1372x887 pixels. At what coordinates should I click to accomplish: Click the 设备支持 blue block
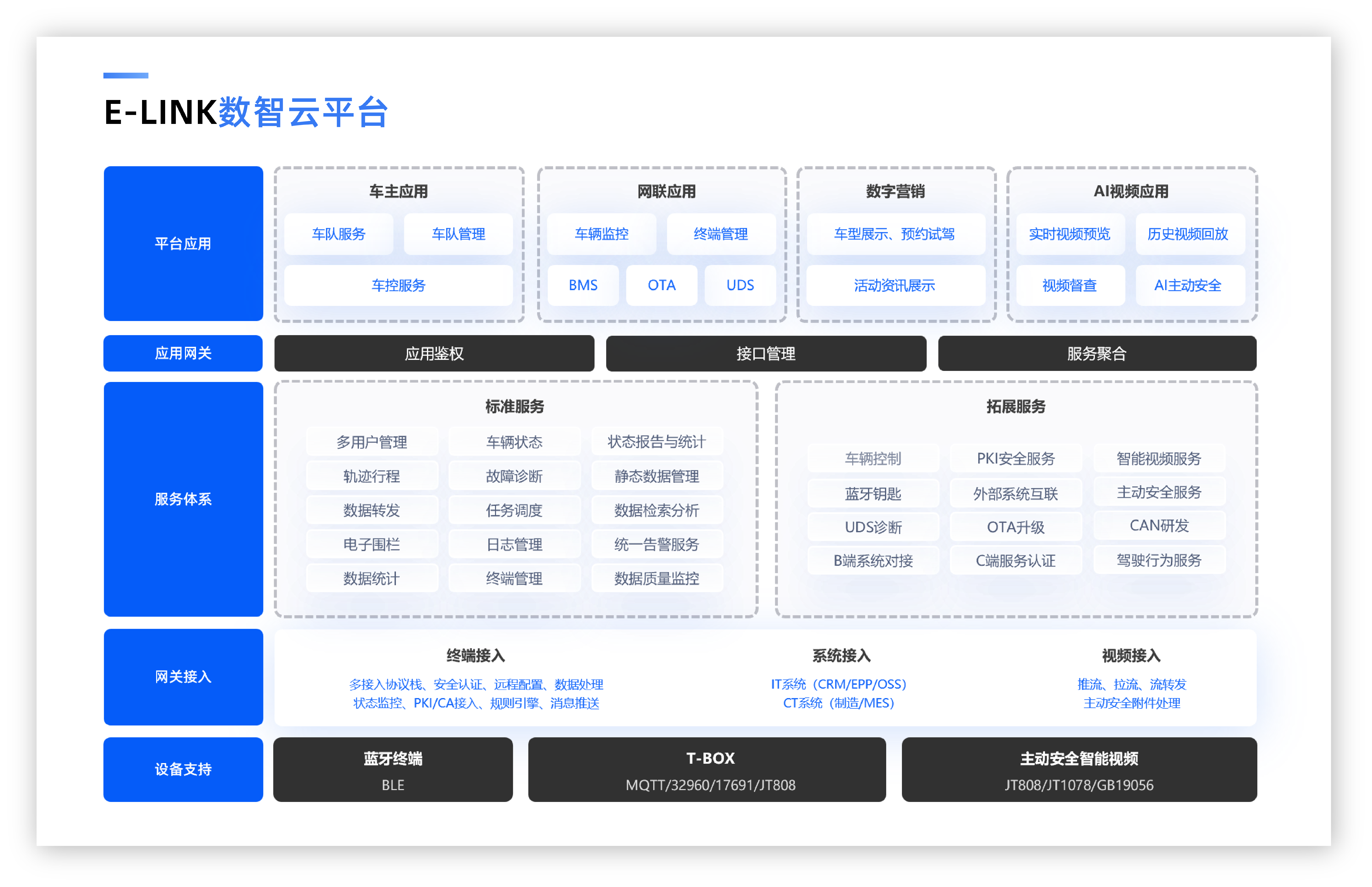[183, 769]
